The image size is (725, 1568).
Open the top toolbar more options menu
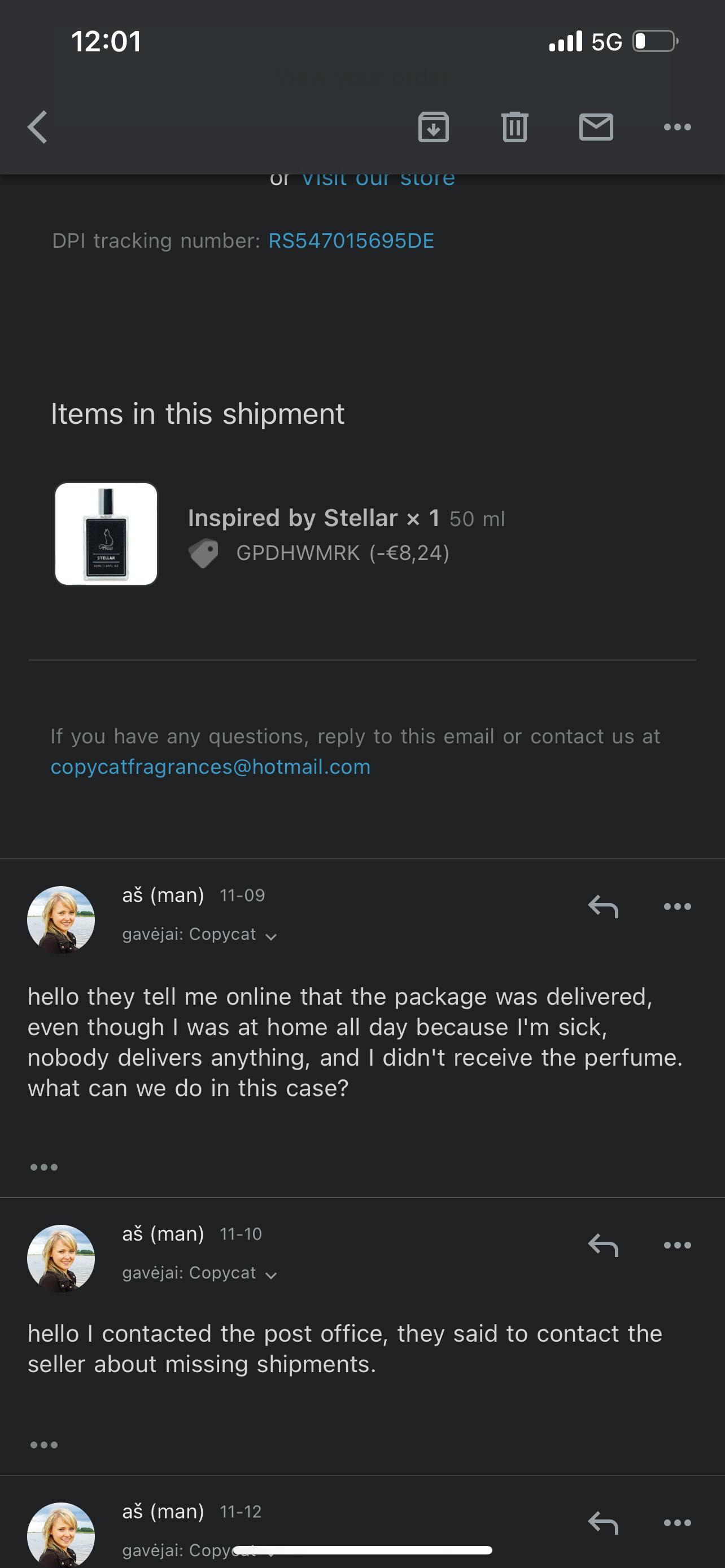(x=677, y=126)
